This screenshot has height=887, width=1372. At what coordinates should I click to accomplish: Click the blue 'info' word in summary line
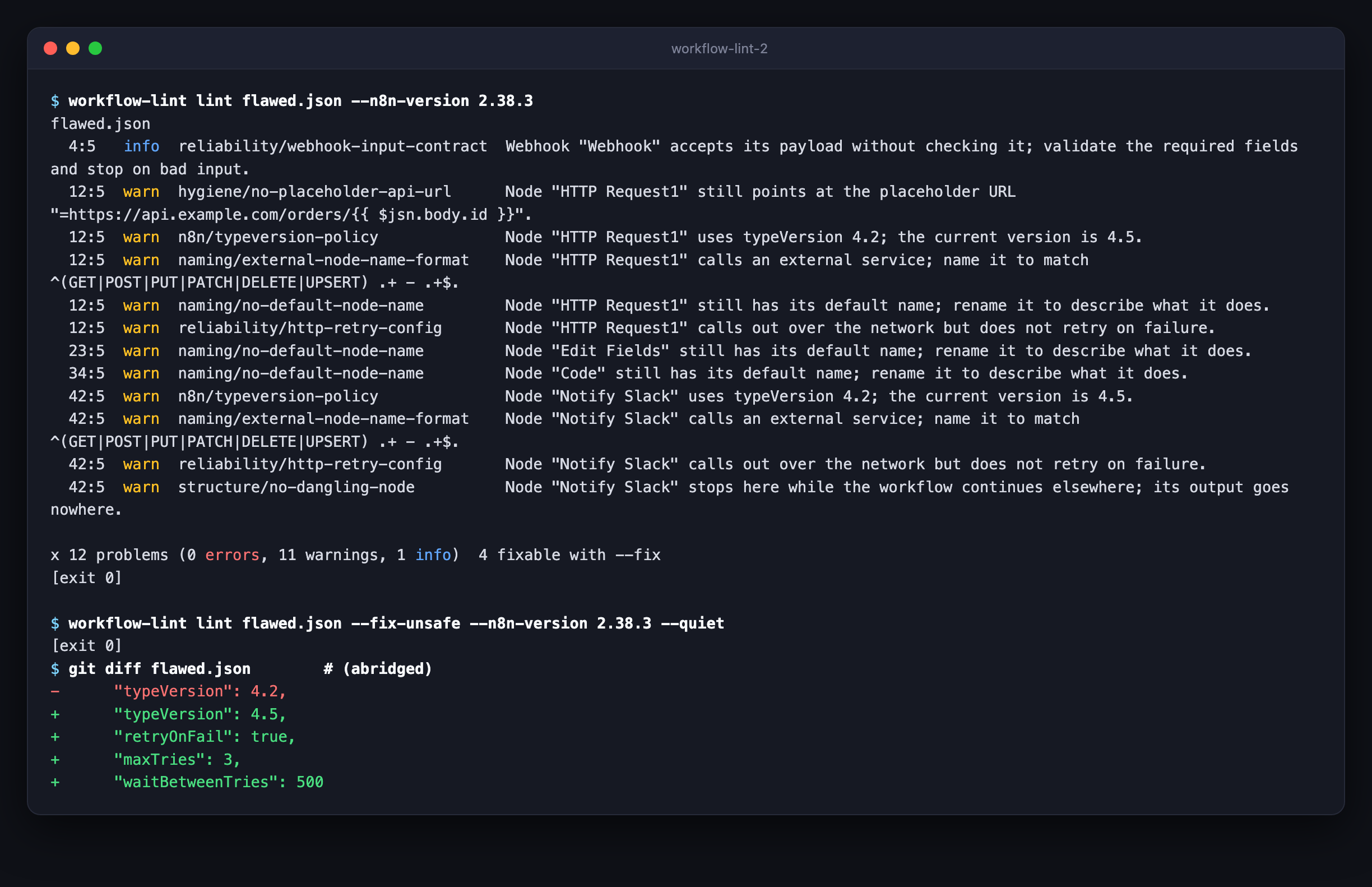433,556
